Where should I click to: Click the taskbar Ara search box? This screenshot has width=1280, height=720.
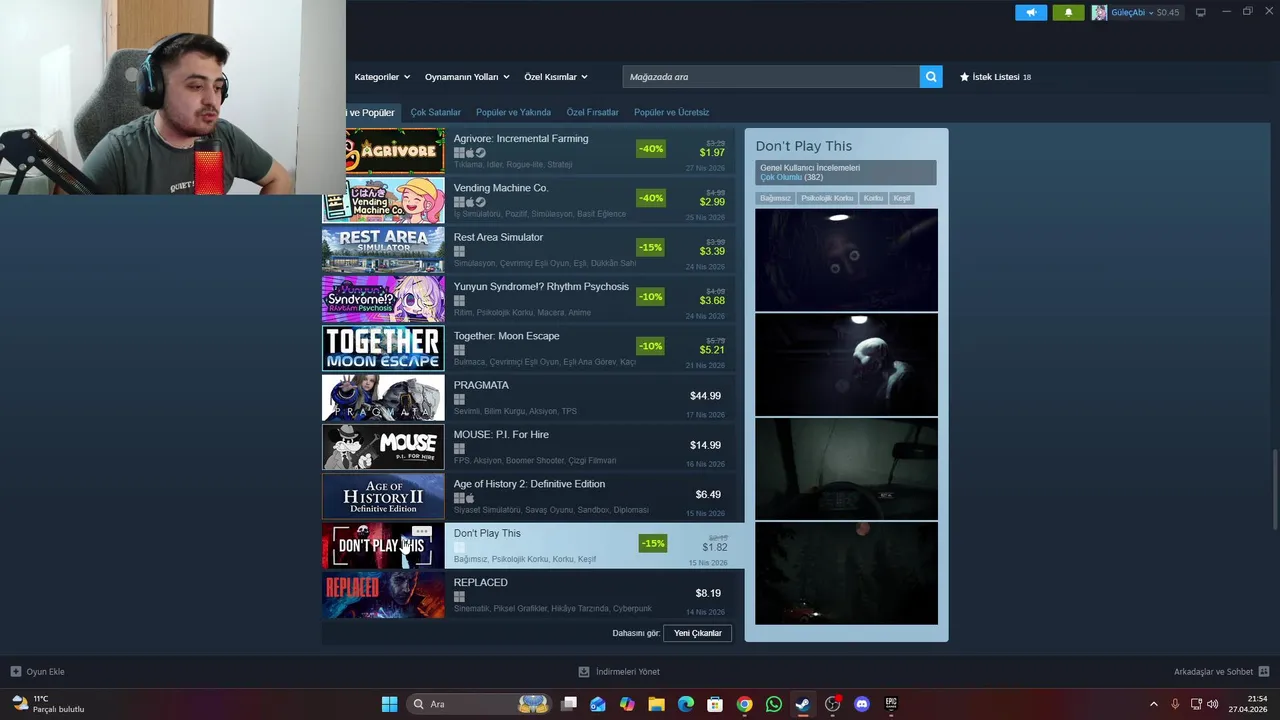point(480,704)
